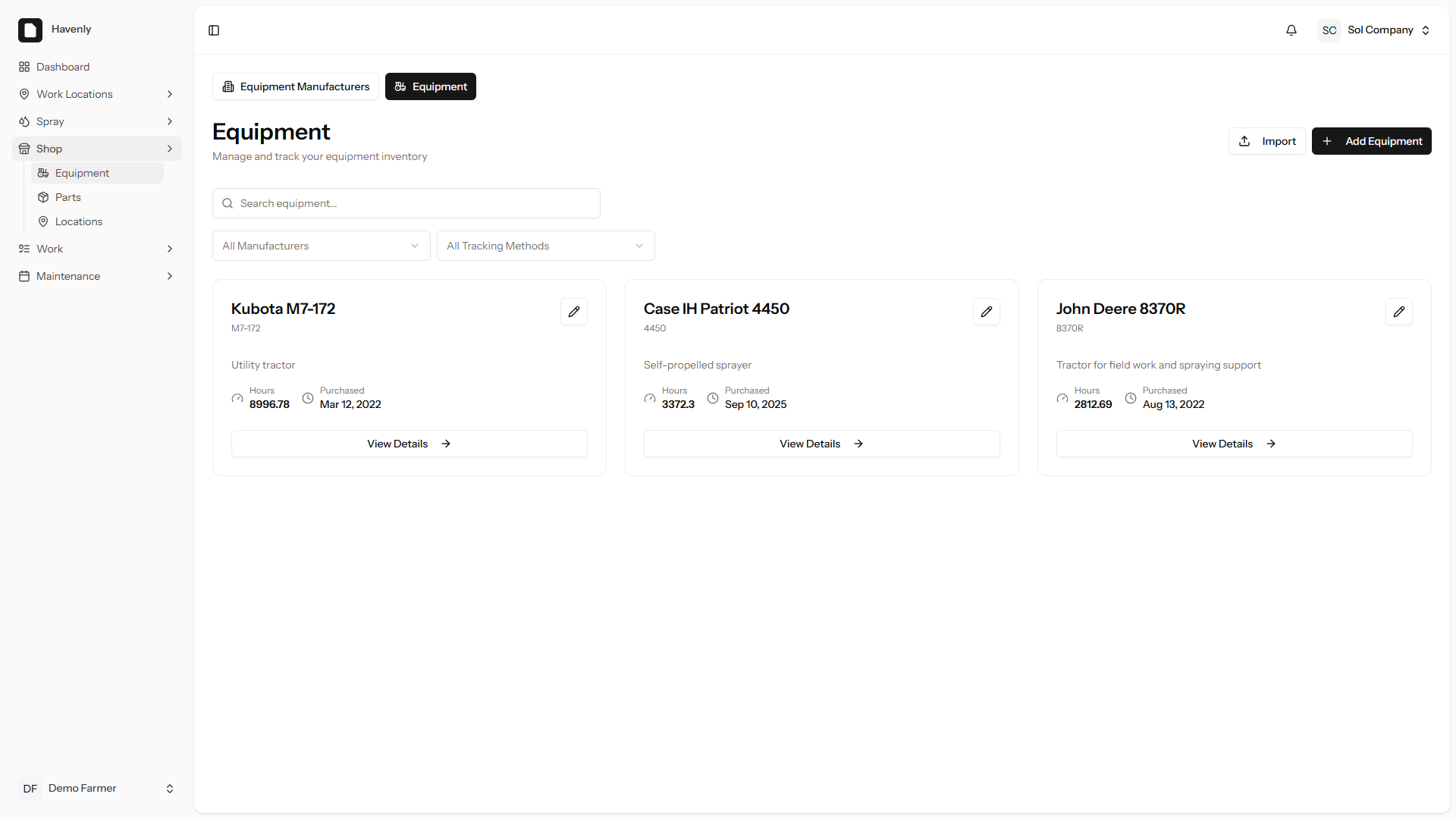Screen dimensions: 1456x819
Task: Click the purchase date Mar 12, 2022
Action: click(x=350, y=404)
